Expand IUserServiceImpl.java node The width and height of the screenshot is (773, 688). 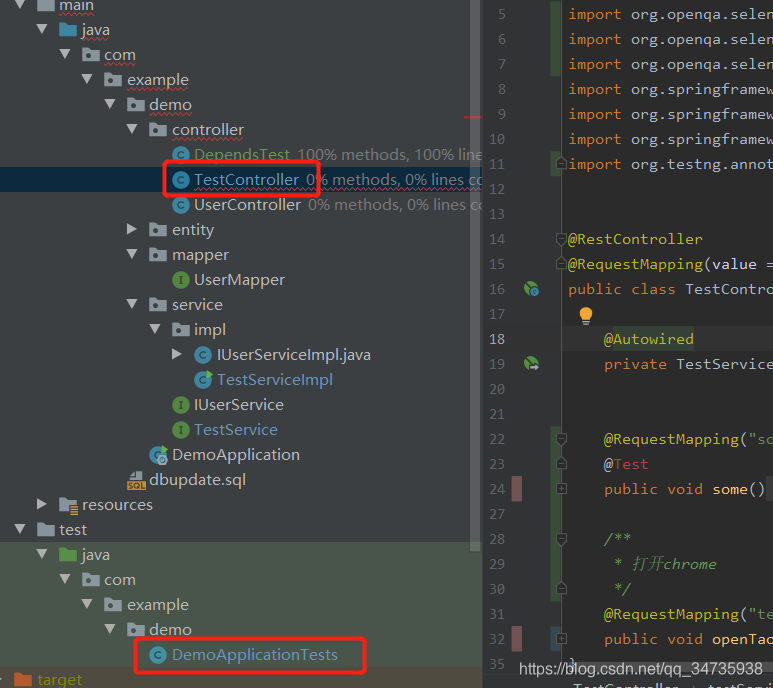(x=176, y=354)
